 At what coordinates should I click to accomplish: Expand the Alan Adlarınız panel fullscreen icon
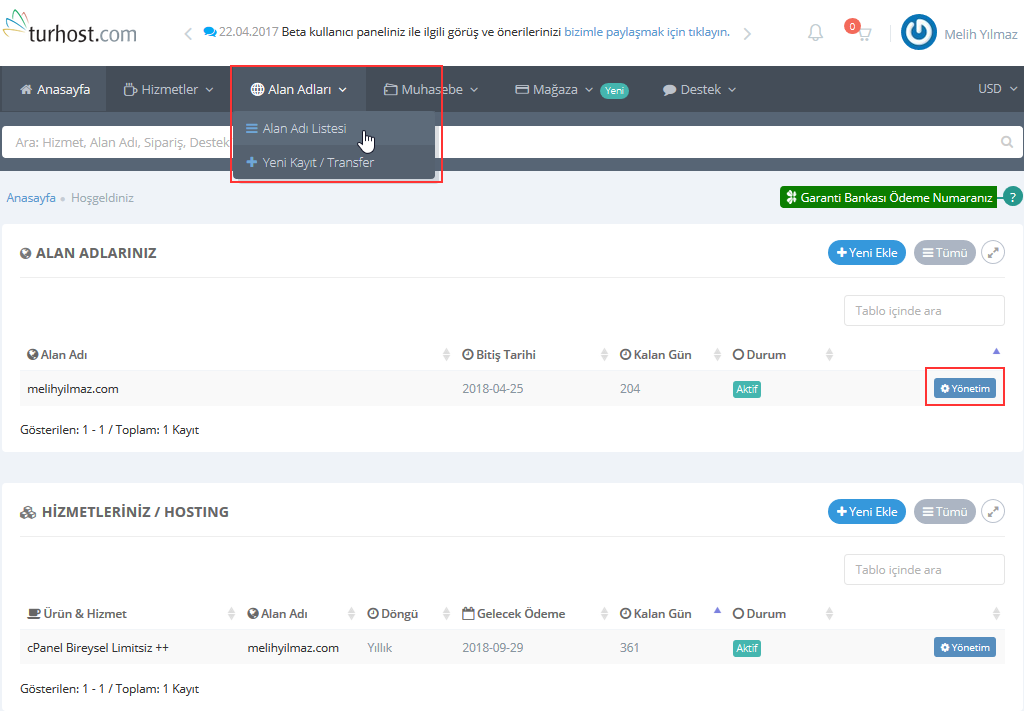pos(992,253)
